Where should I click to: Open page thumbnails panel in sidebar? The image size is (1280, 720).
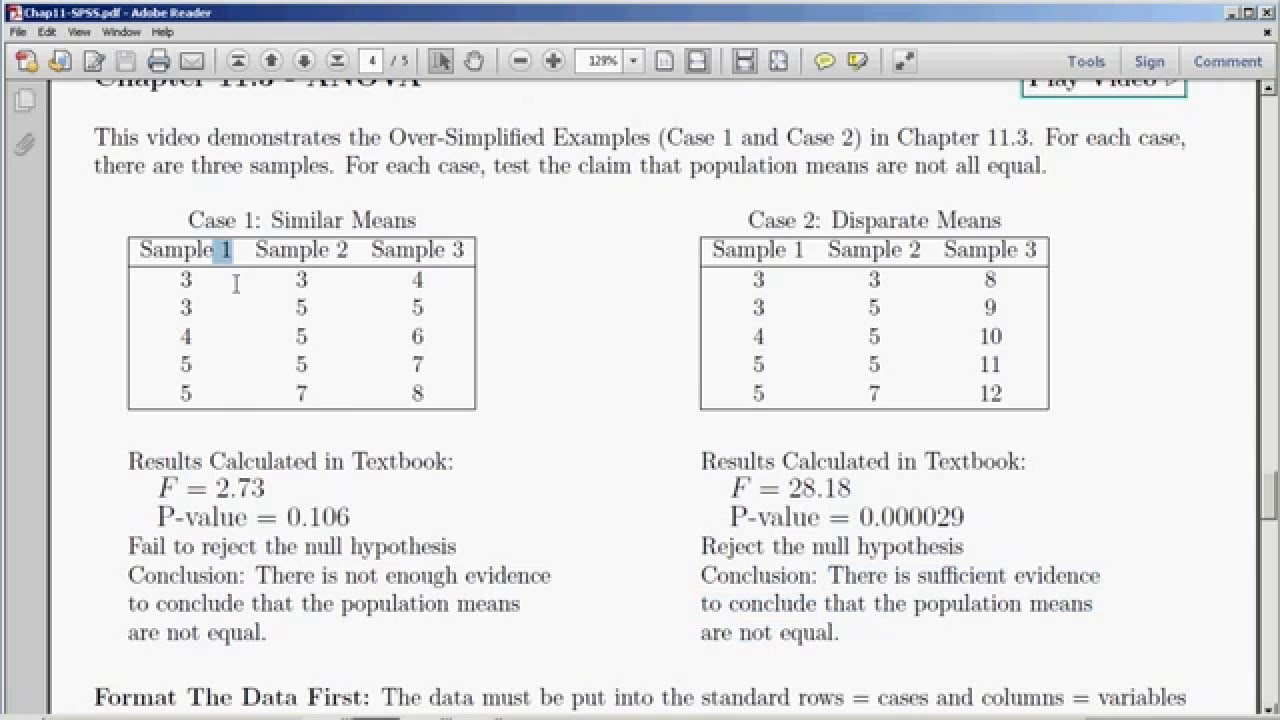[x=25, y=101]
